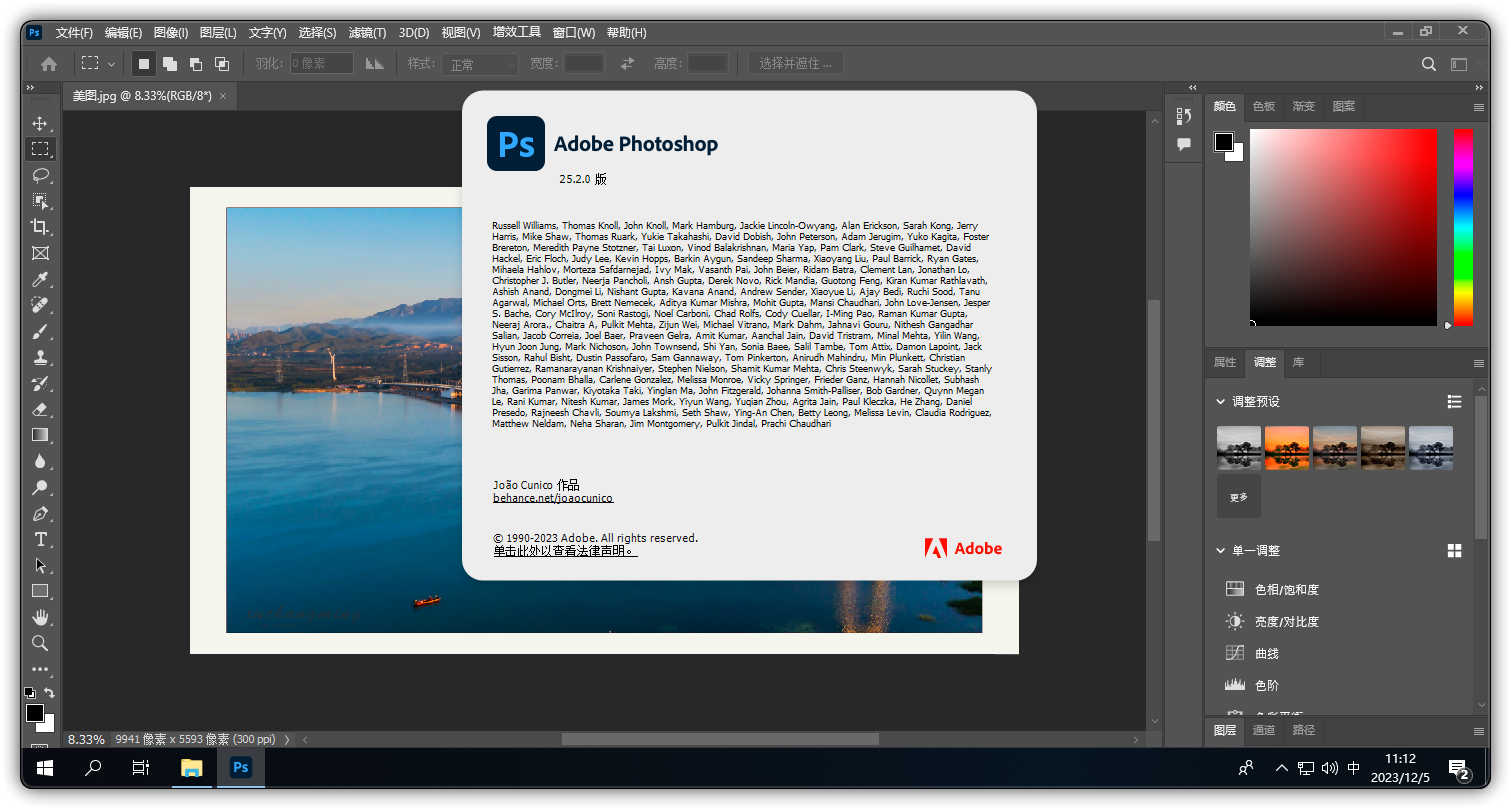1511x809 pixels.
Task: Enable New Selection mode
Action: pyautogui.click(x=144, y=64)
